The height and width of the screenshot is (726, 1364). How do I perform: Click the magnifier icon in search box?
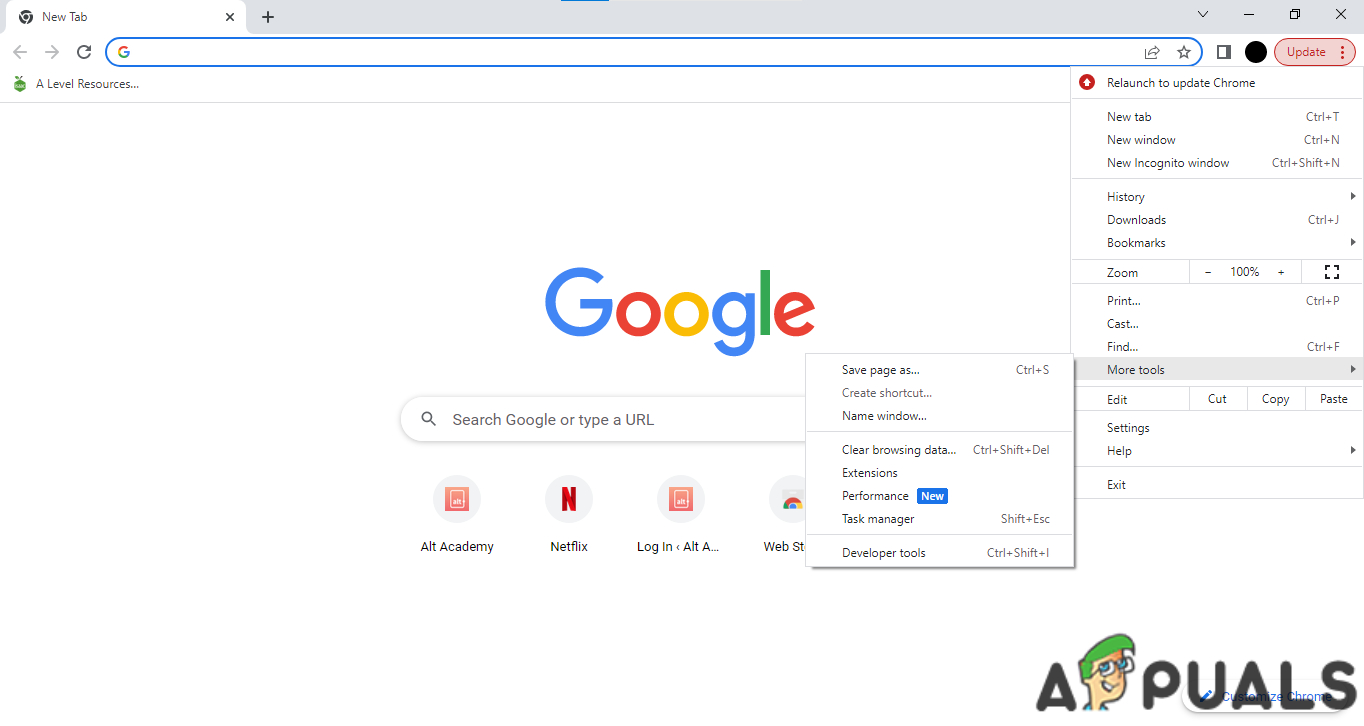429,419
